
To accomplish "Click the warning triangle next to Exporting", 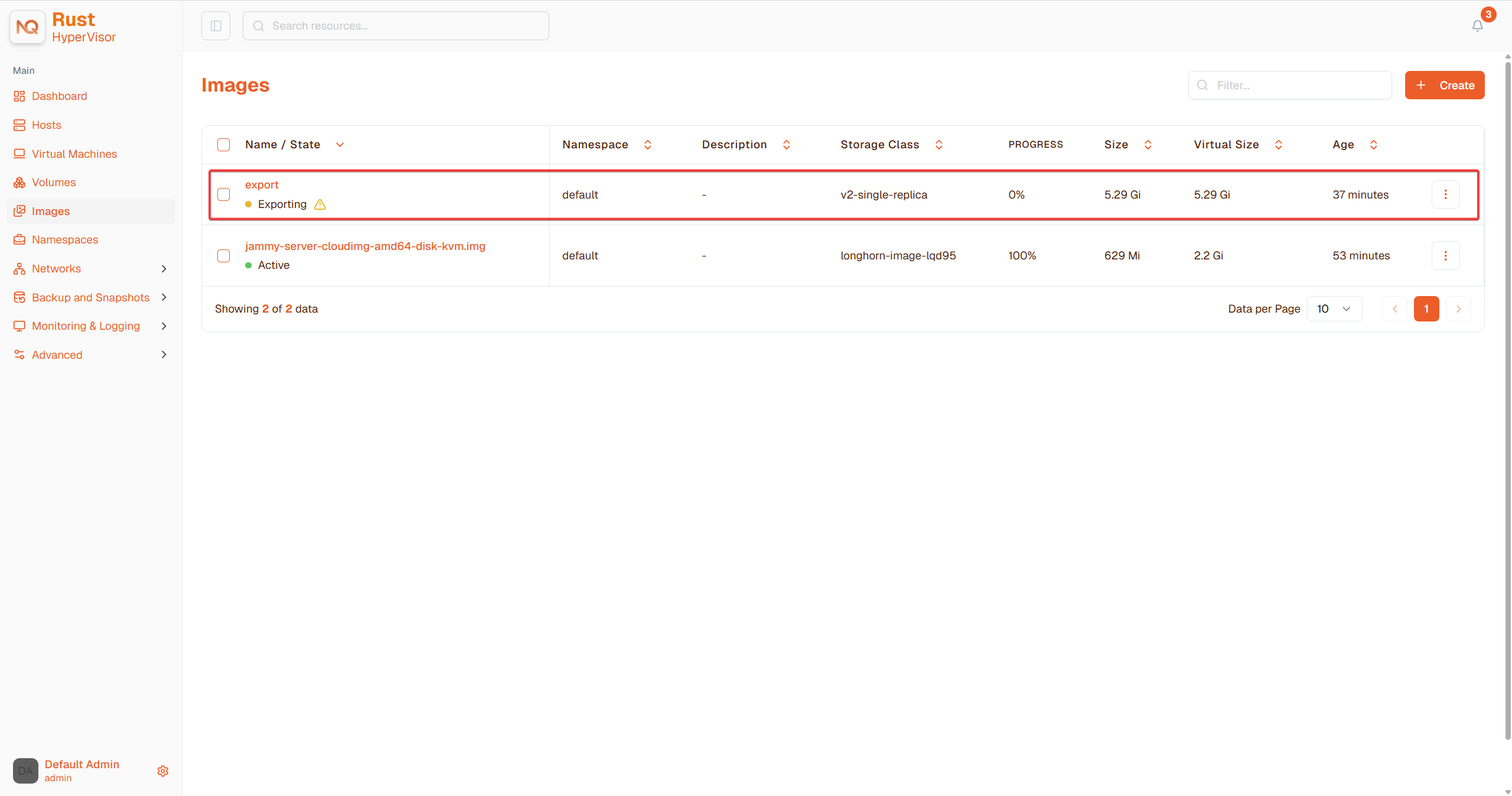I will (320, 204).
